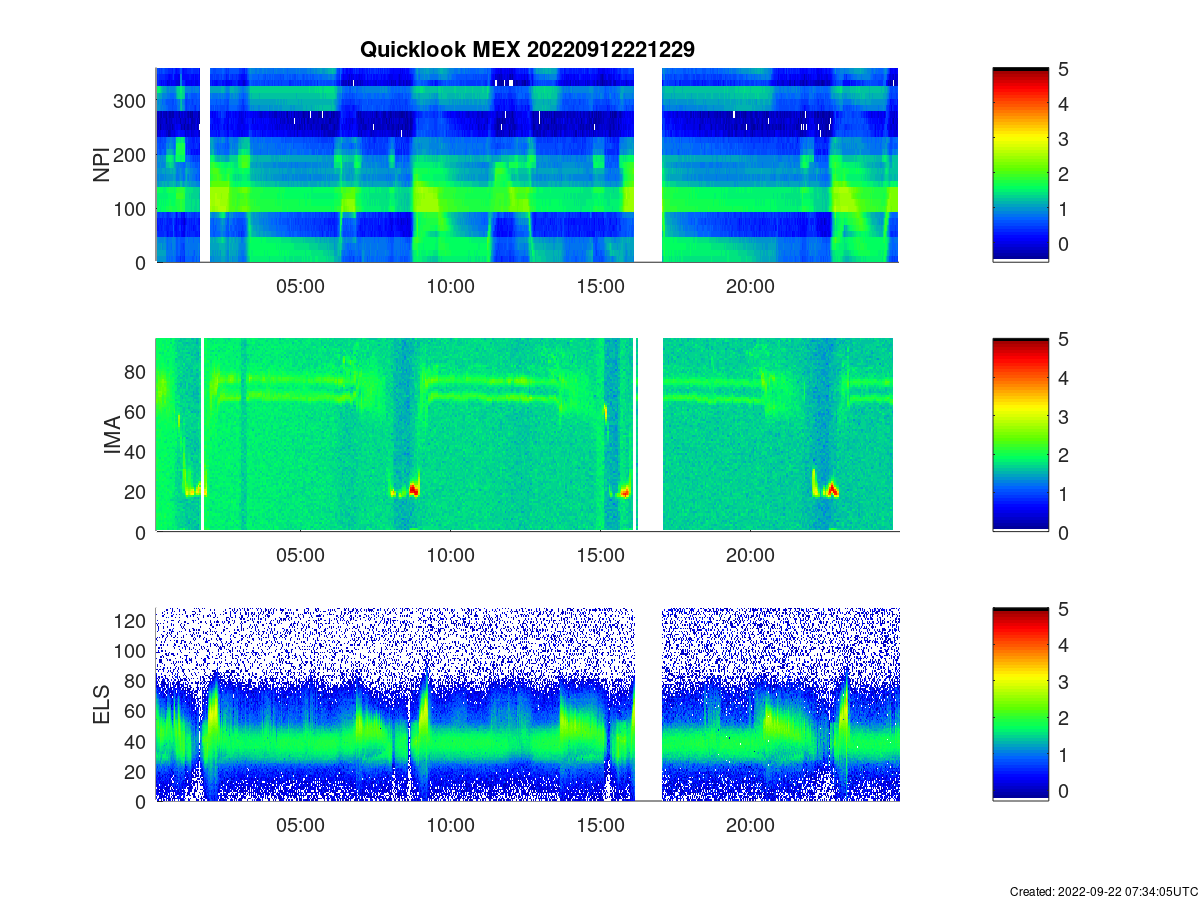
Task: Click the 10:00 tick under ELS plot
Action: click(x=450, y=826)
